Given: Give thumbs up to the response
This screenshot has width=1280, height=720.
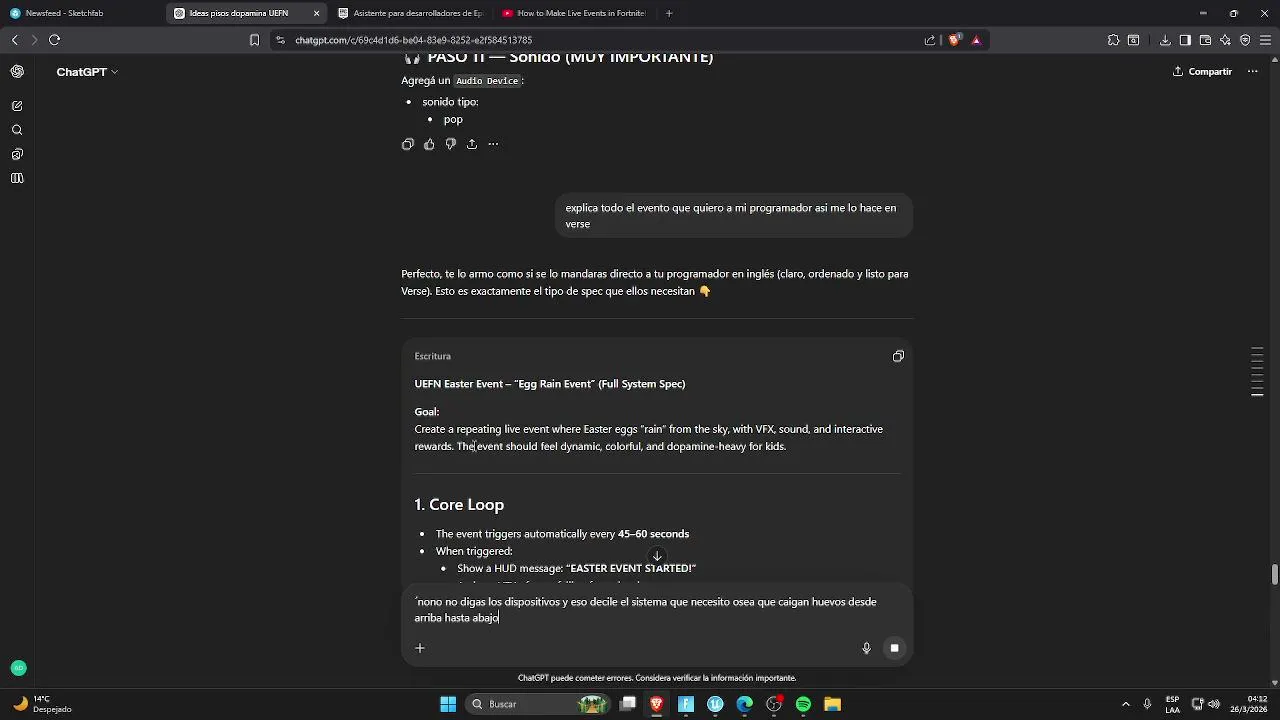Looking at the screenshot, I should [429, 144].
